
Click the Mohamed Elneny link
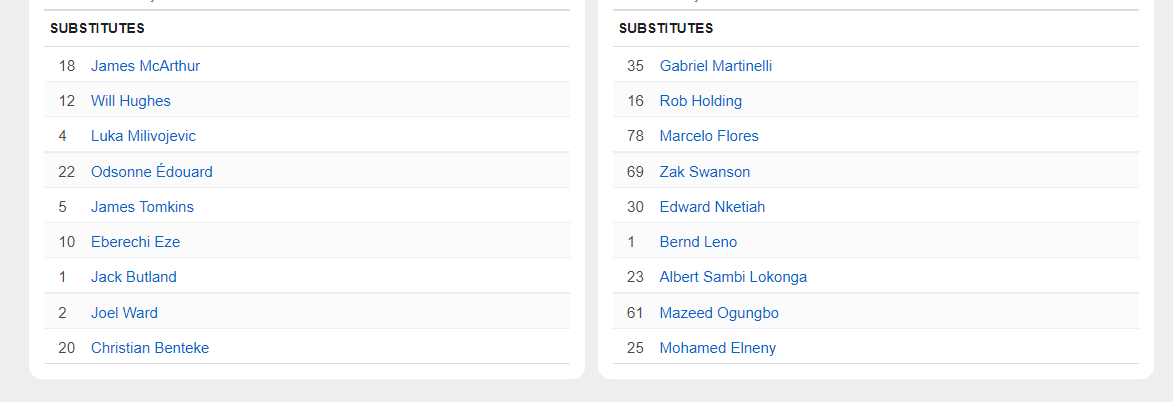click(717, 348)
